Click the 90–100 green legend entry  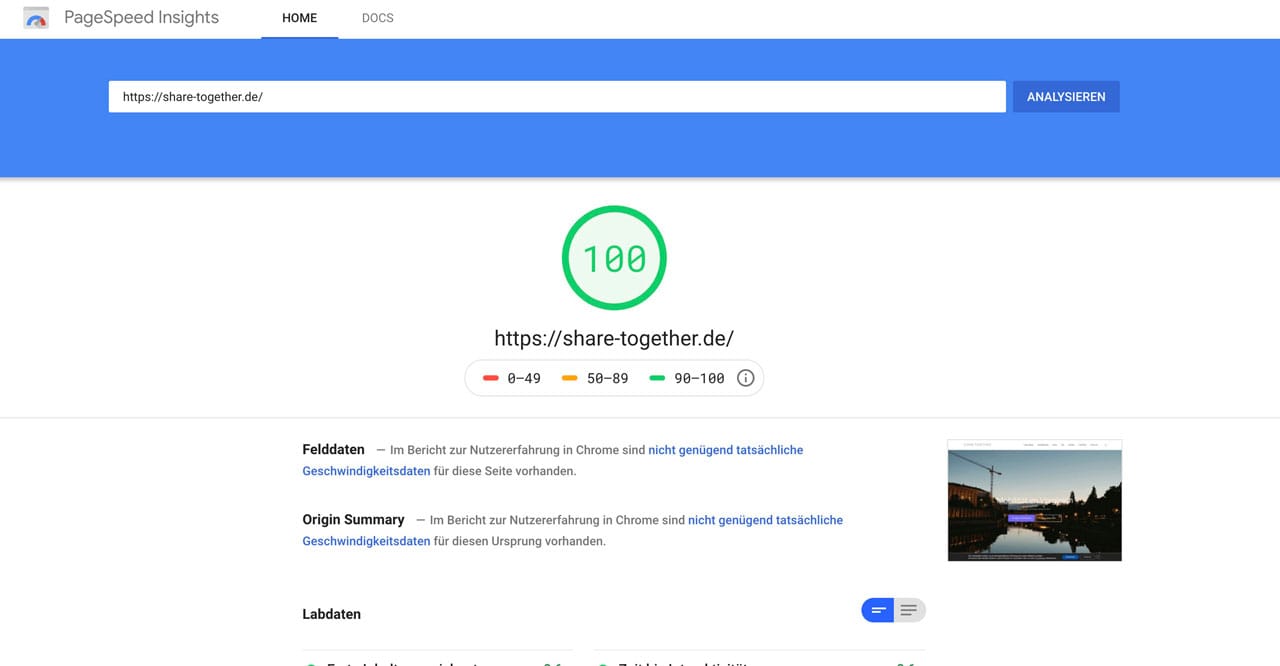click(687, 378)
